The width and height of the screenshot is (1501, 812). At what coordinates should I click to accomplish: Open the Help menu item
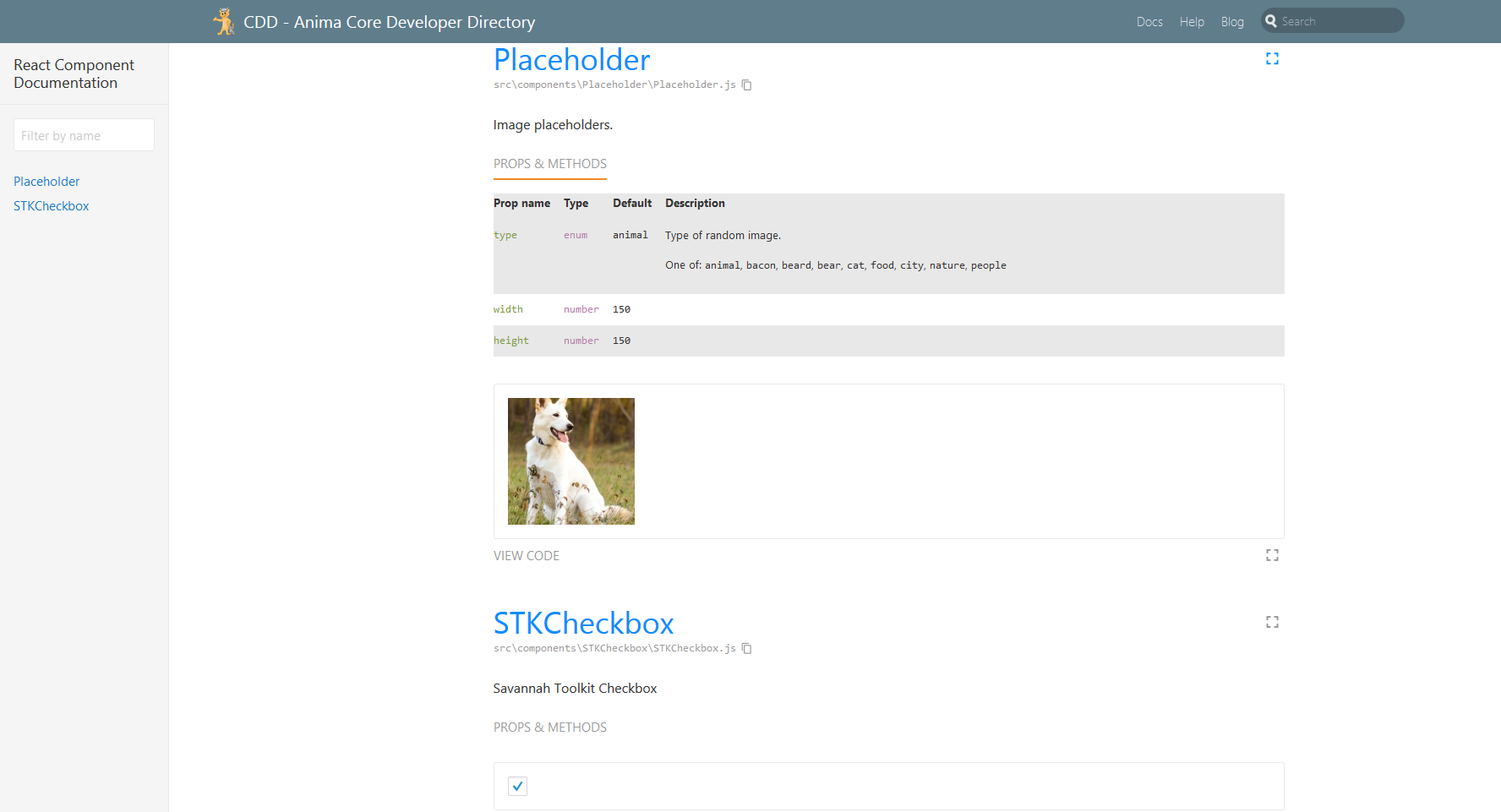coord(1192,22)
